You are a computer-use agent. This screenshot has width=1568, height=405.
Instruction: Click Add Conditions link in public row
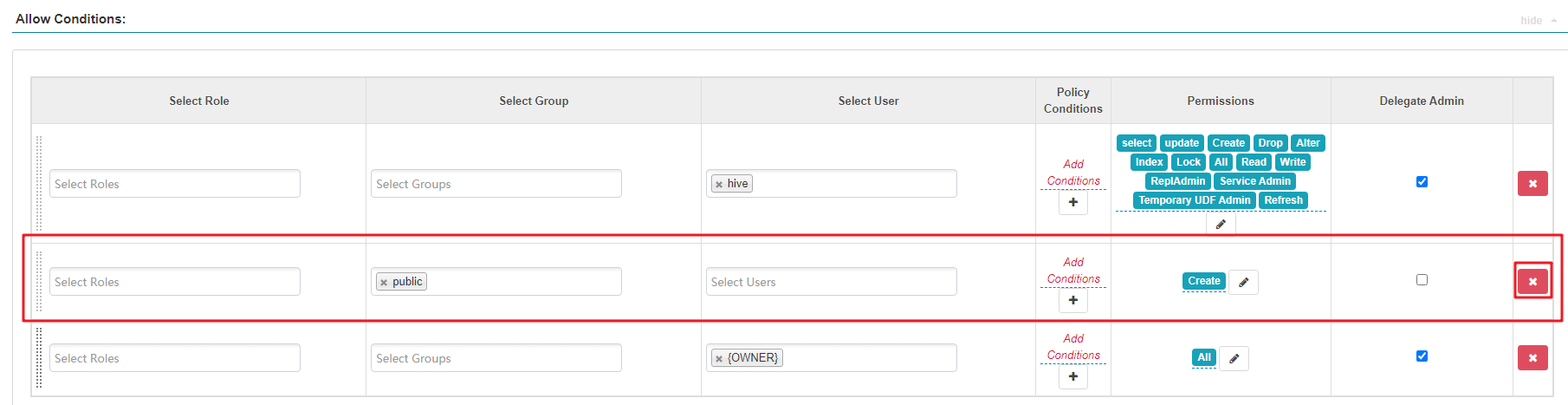click(1073, 271)
